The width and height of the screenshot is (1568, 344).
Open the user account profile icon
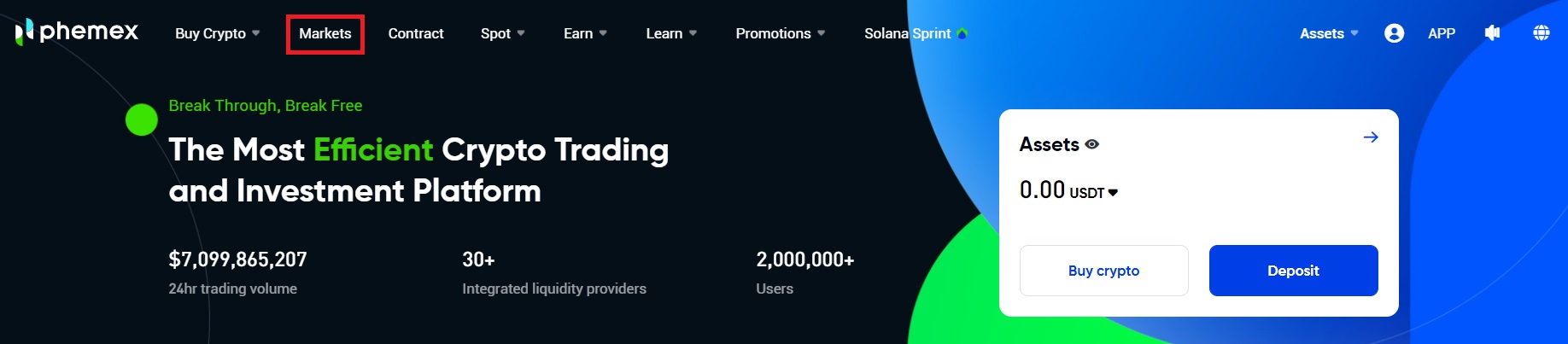pyautogui.click(x=1394, y=33)
